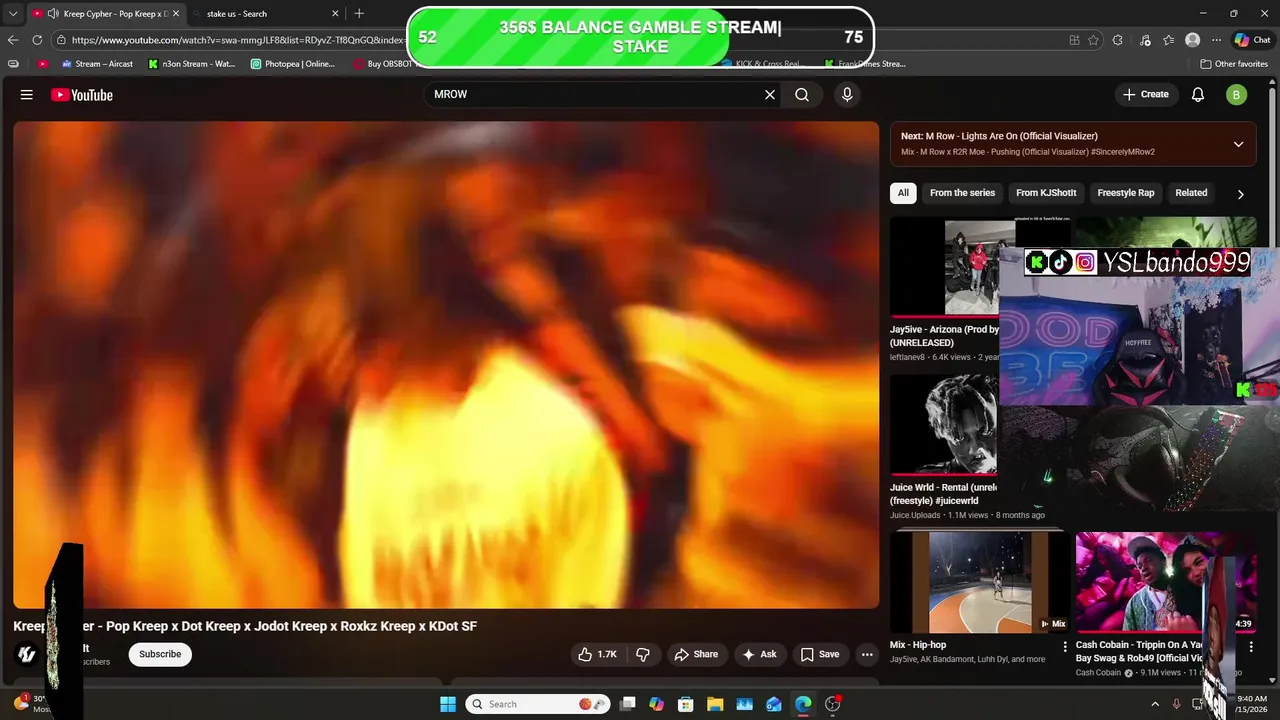Subscribe to the channel
Screen dimensions: 1280x720
click(x=160, y=654)
